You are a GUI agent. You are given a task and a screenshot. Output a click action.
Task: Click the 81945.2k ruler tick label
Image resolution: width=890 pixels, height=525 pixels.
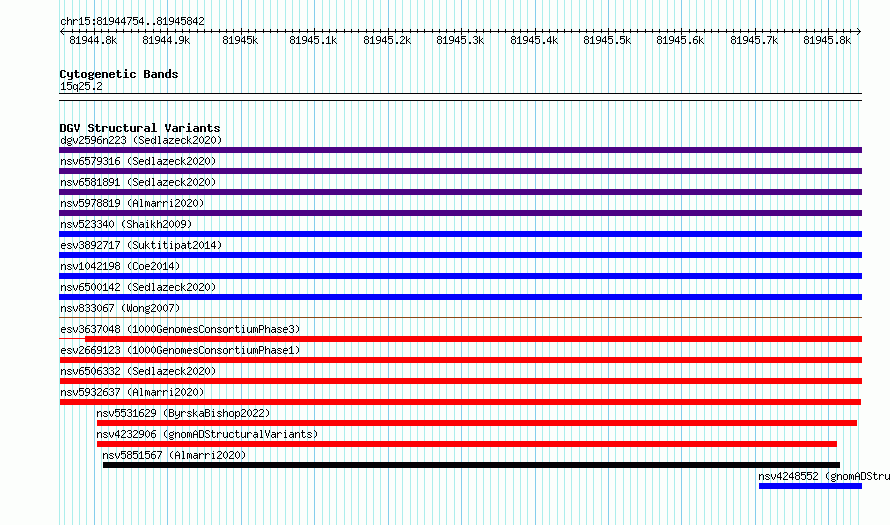click(387, 40)
